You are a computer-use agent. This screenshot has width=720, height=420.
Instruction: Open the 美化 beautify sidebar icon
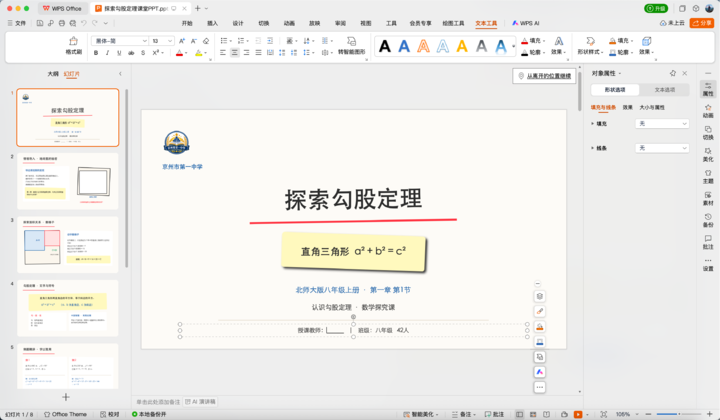click(708, 154)
